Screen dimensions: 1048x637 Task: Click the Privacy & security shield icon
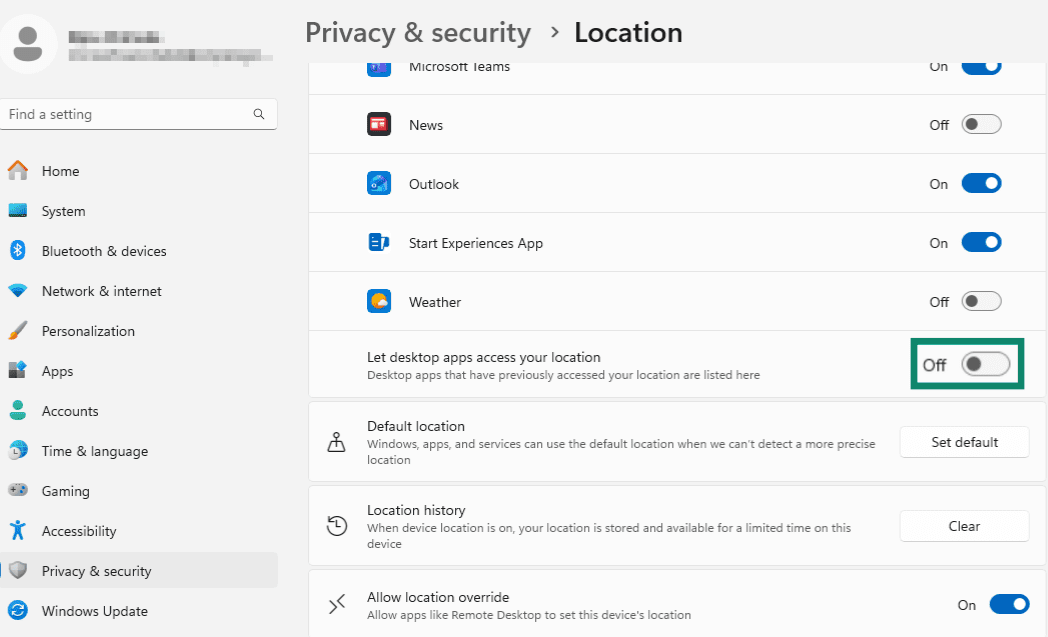click(18, 570)
